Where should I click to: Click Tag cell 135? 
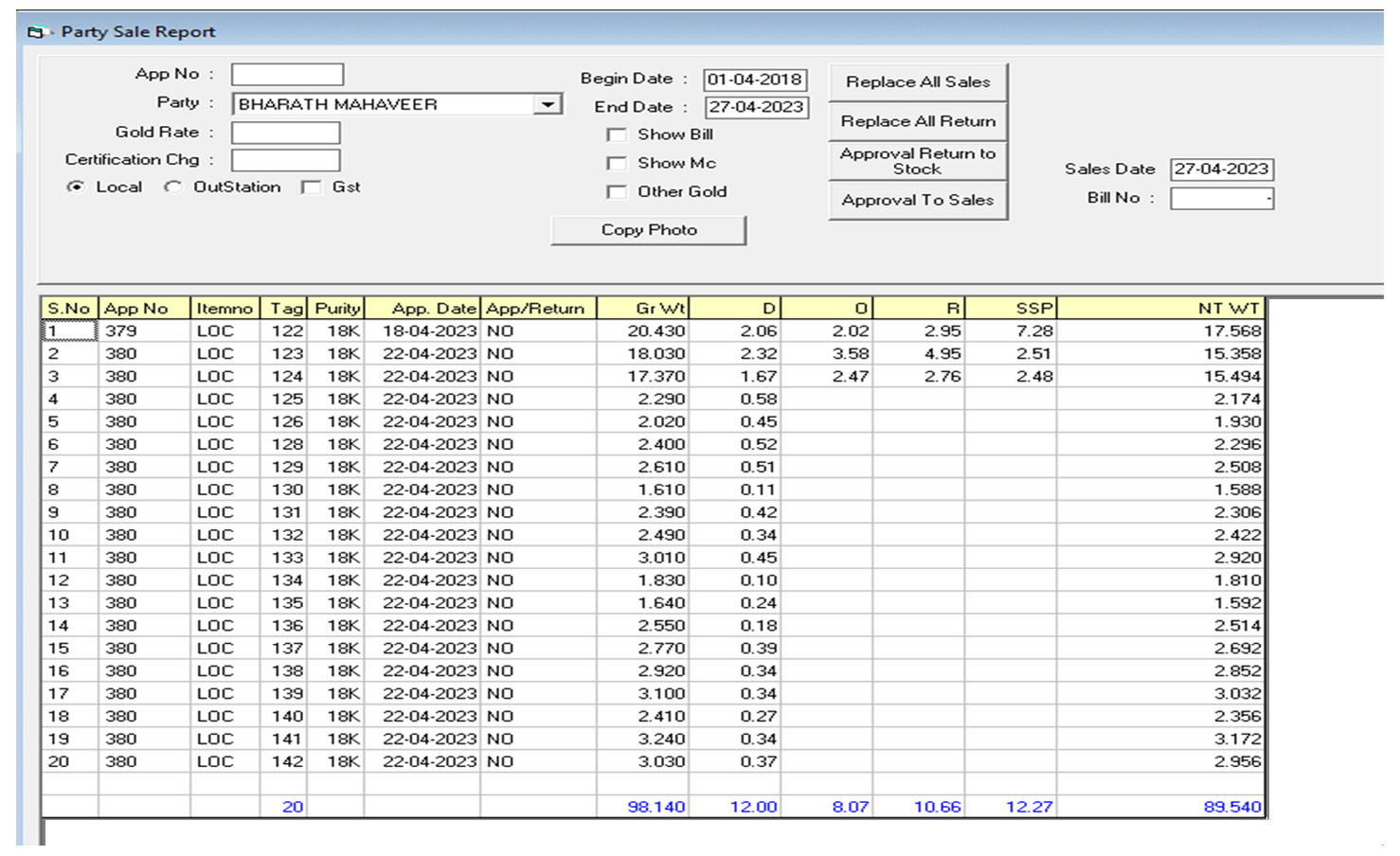[283, 603]
